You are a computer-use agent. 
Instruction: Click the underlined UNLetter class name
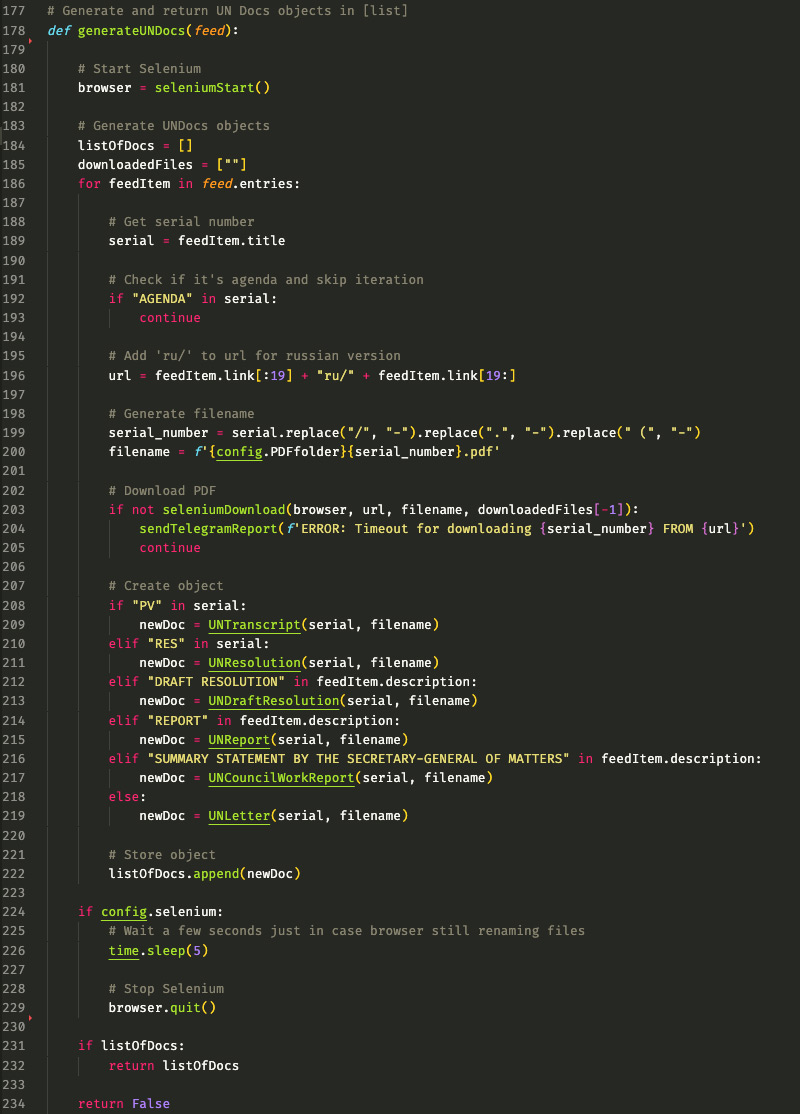click(239, 816)
